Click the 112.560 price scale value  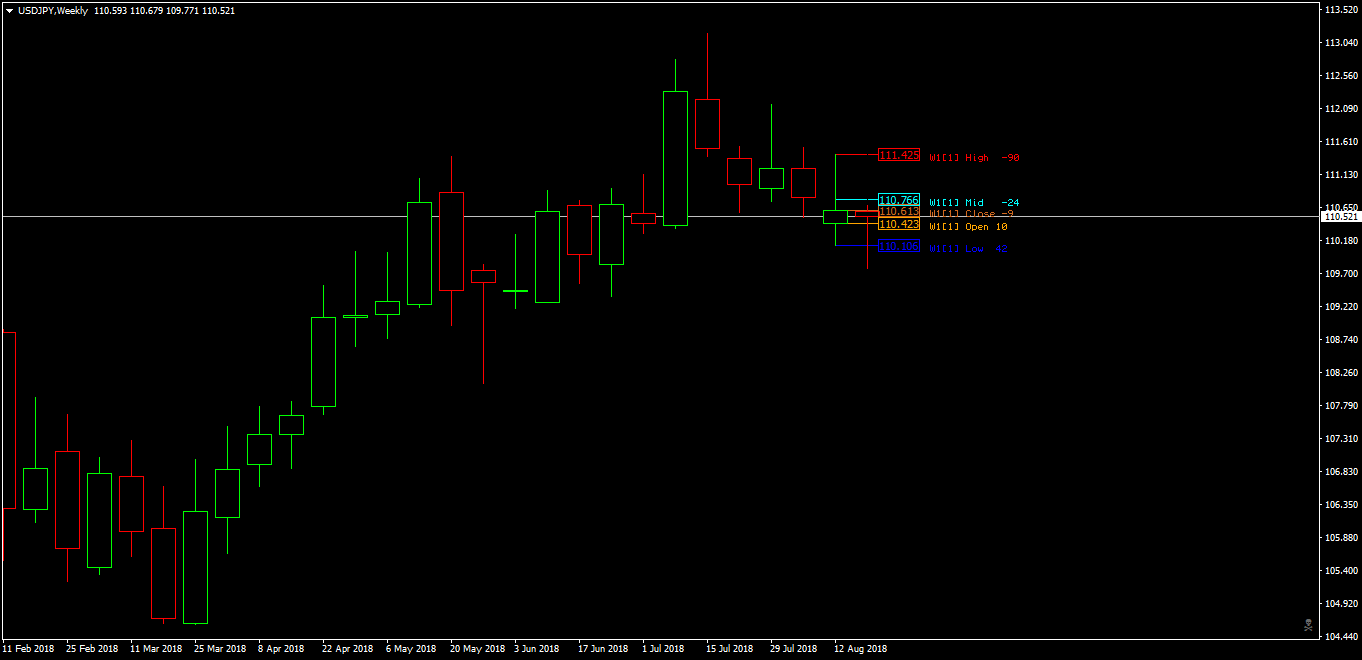click(x=1341, y=76)
